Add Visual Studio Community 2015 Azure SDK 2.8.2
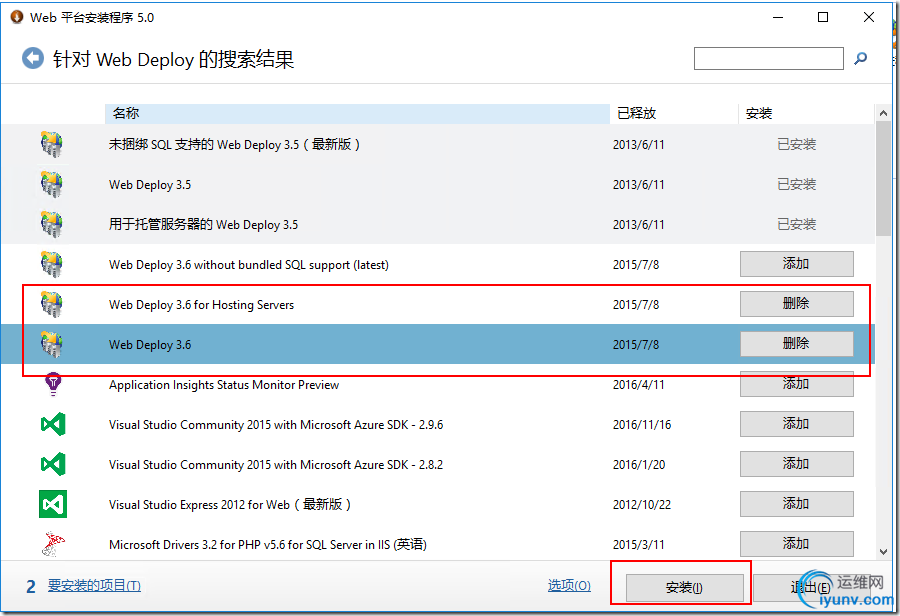 (796, 464)
